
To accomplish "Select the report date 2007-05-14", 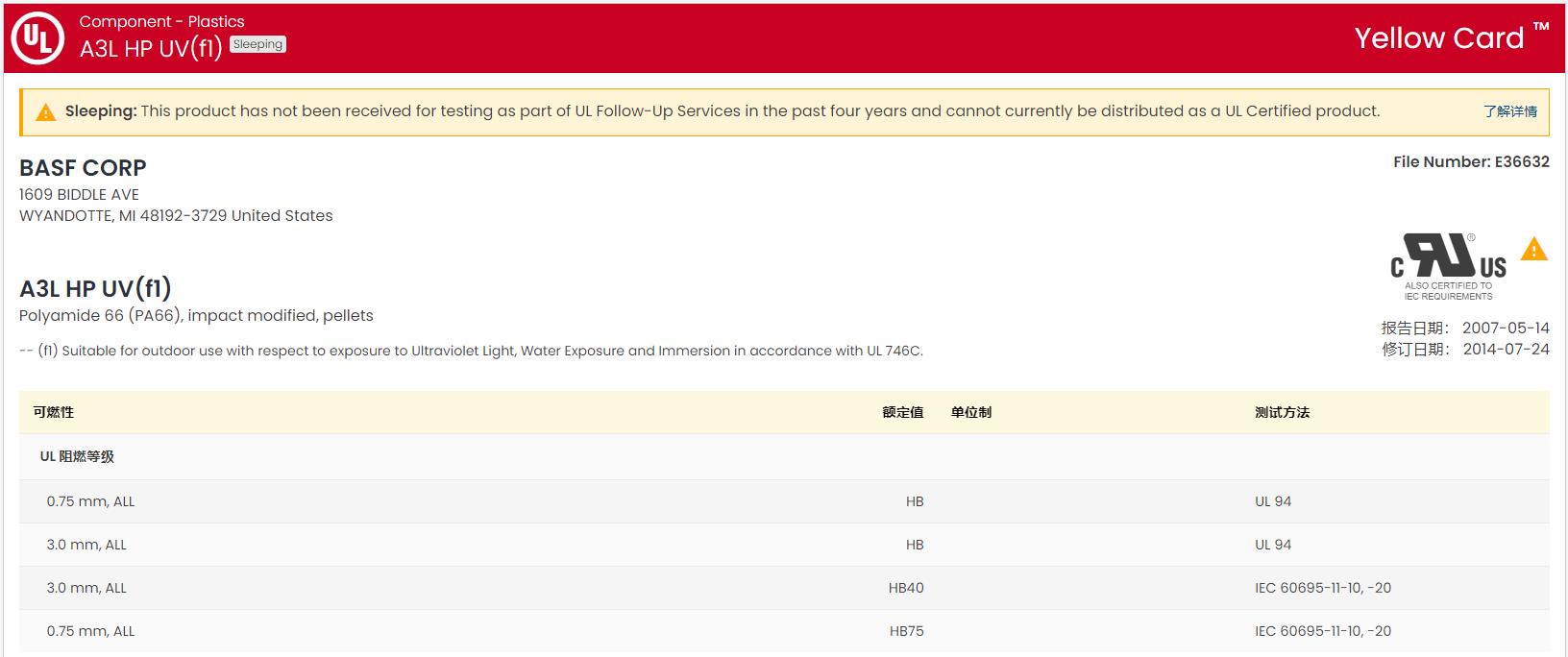I will [x=1506, y=328].
